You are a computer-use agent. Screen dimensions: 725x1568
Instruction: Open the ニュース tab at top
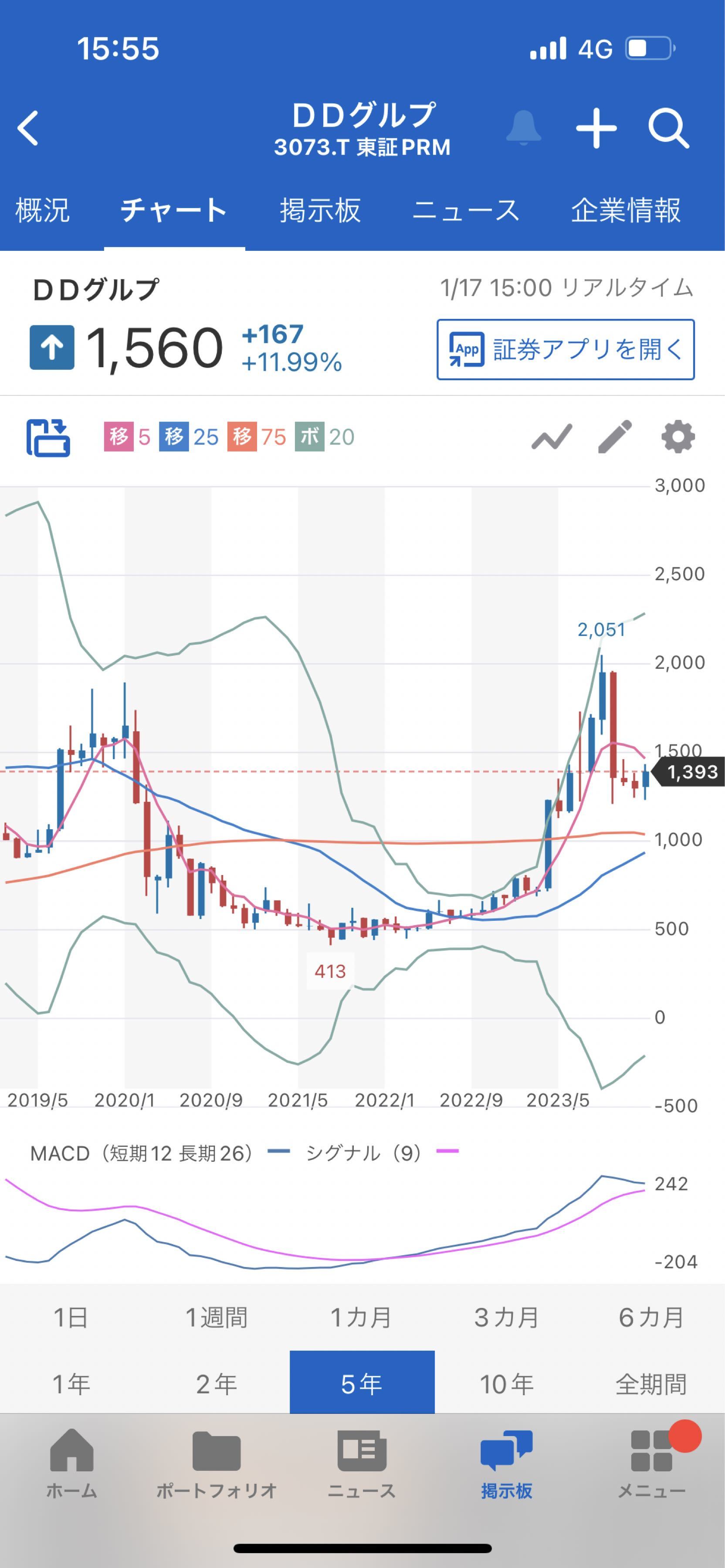point(466,211)
